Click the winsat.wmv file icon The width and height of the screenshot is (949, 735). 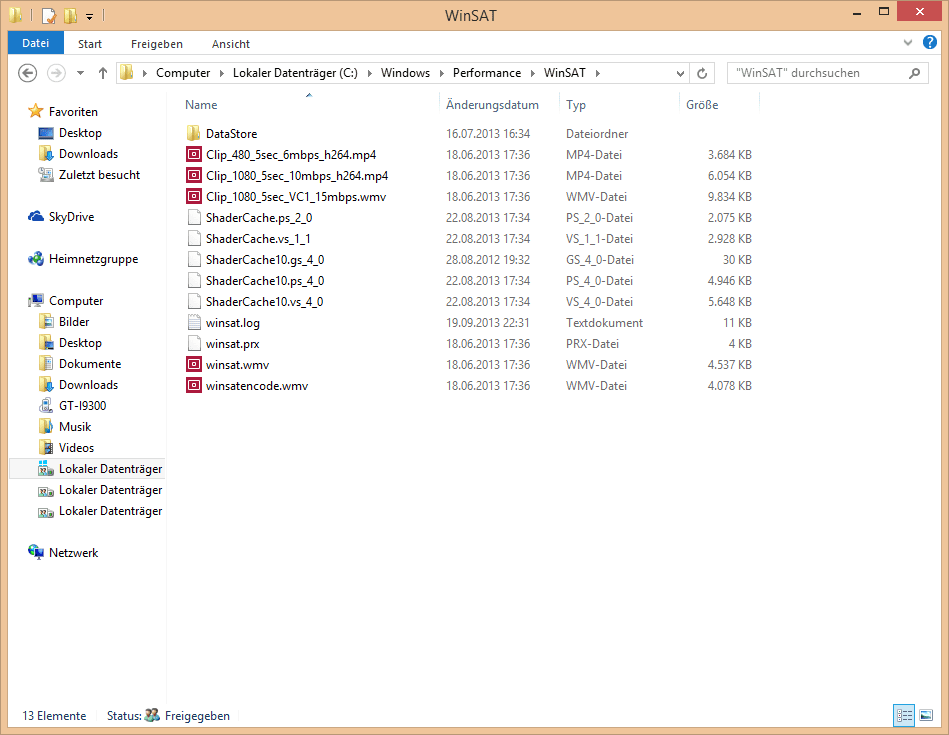194,364
